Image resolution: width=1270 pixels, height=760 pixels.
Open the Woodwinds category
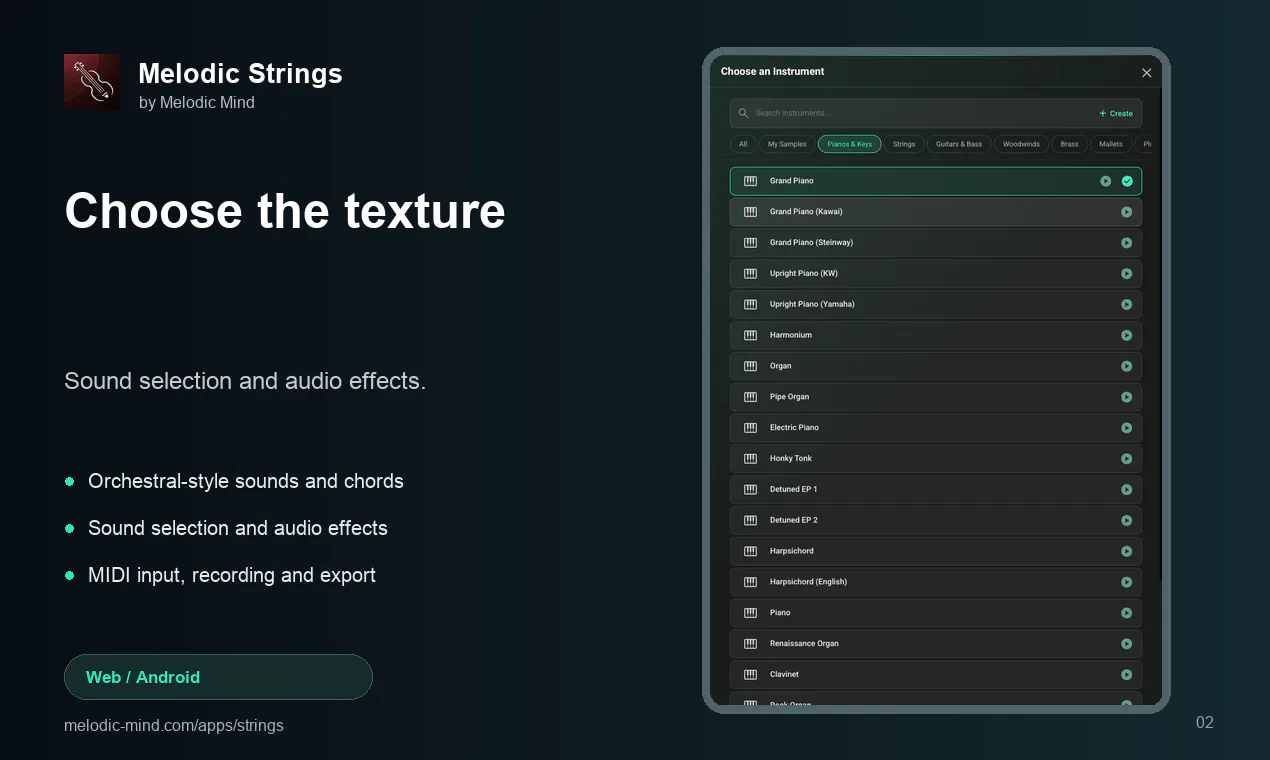pos(1021,144)
